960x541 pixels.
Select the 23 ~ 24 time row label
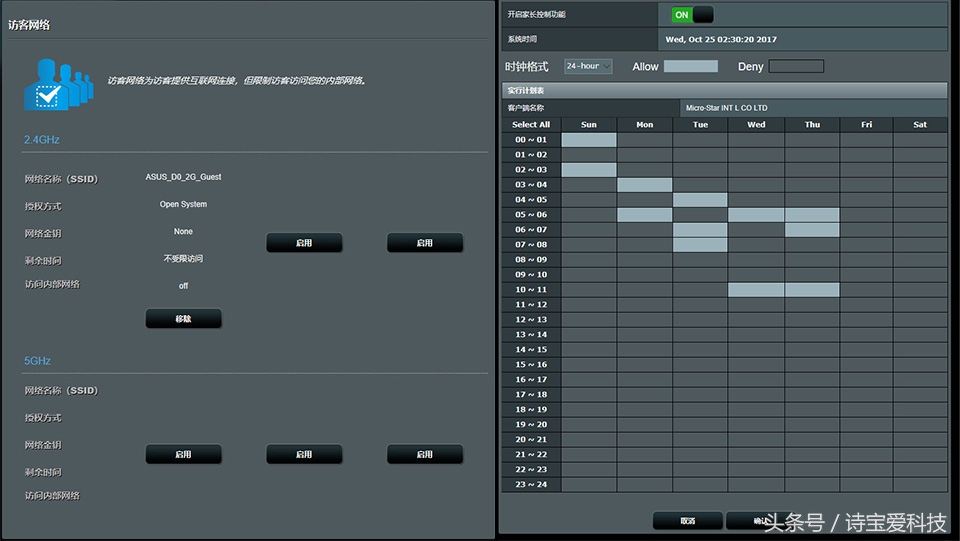530,485
